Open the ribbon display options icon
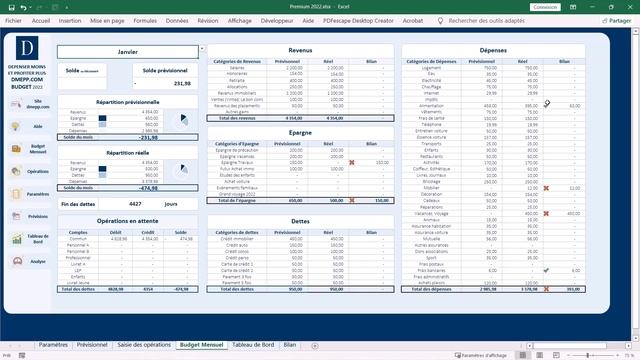Screen dimensions: 640x360 point(573,7)
